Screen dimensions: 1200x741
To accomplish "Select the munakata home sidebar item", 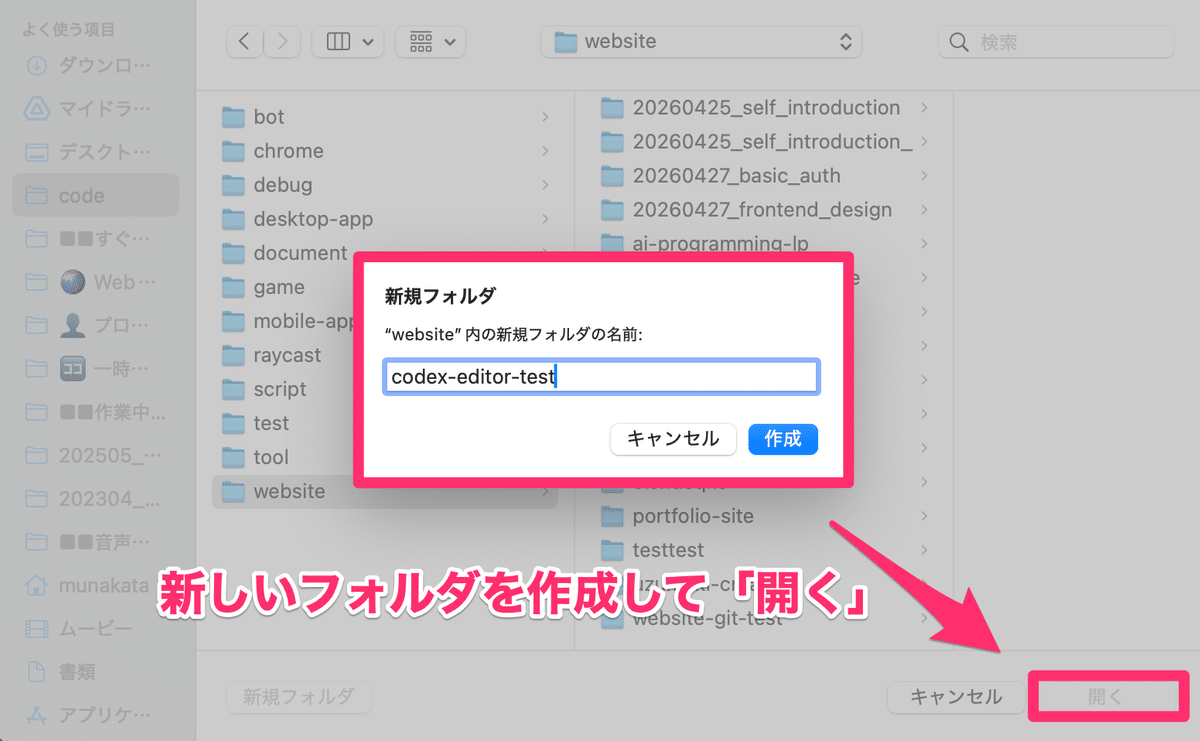I will [x=95, y=584].
